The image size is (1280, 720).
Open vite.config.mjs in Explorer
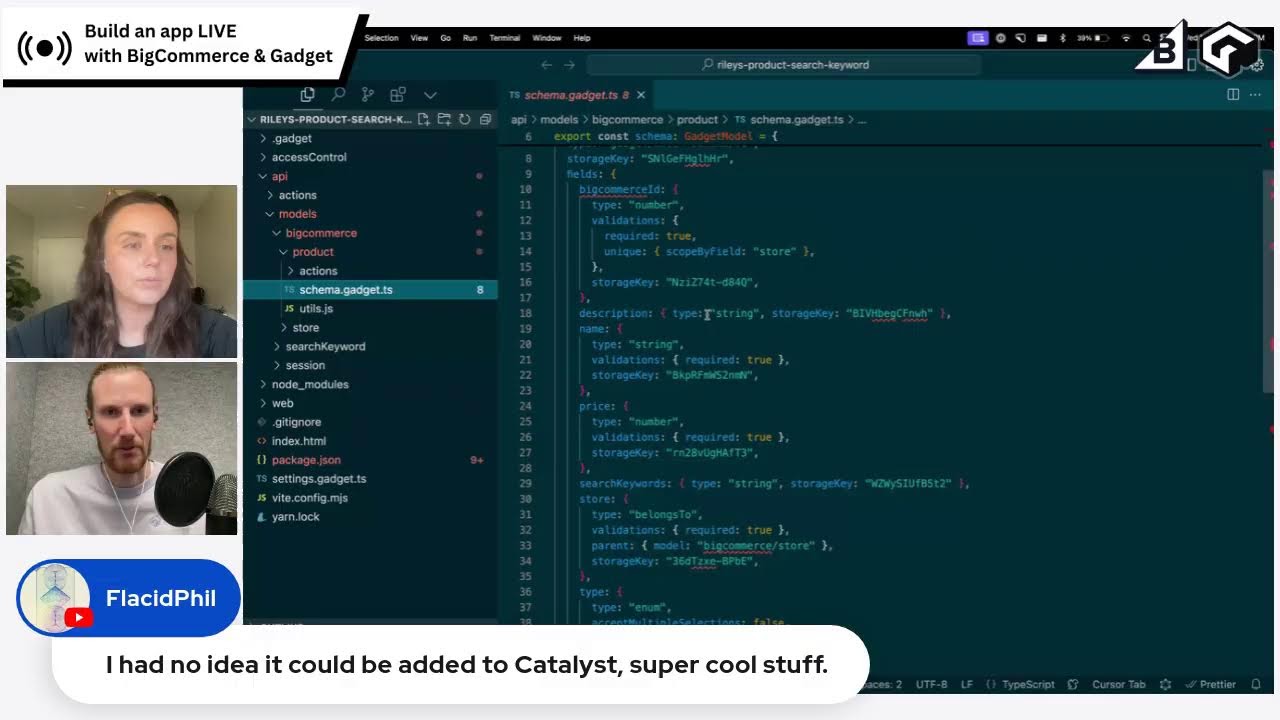[x=370, y=498]
